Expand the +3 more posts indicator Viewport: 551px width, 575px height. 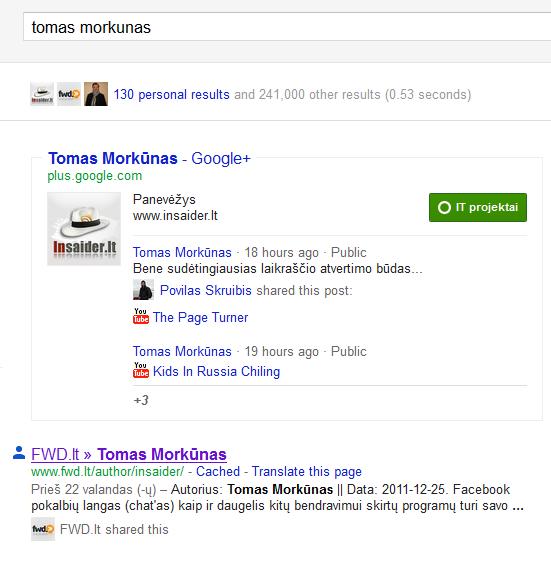tap(141, 400)
